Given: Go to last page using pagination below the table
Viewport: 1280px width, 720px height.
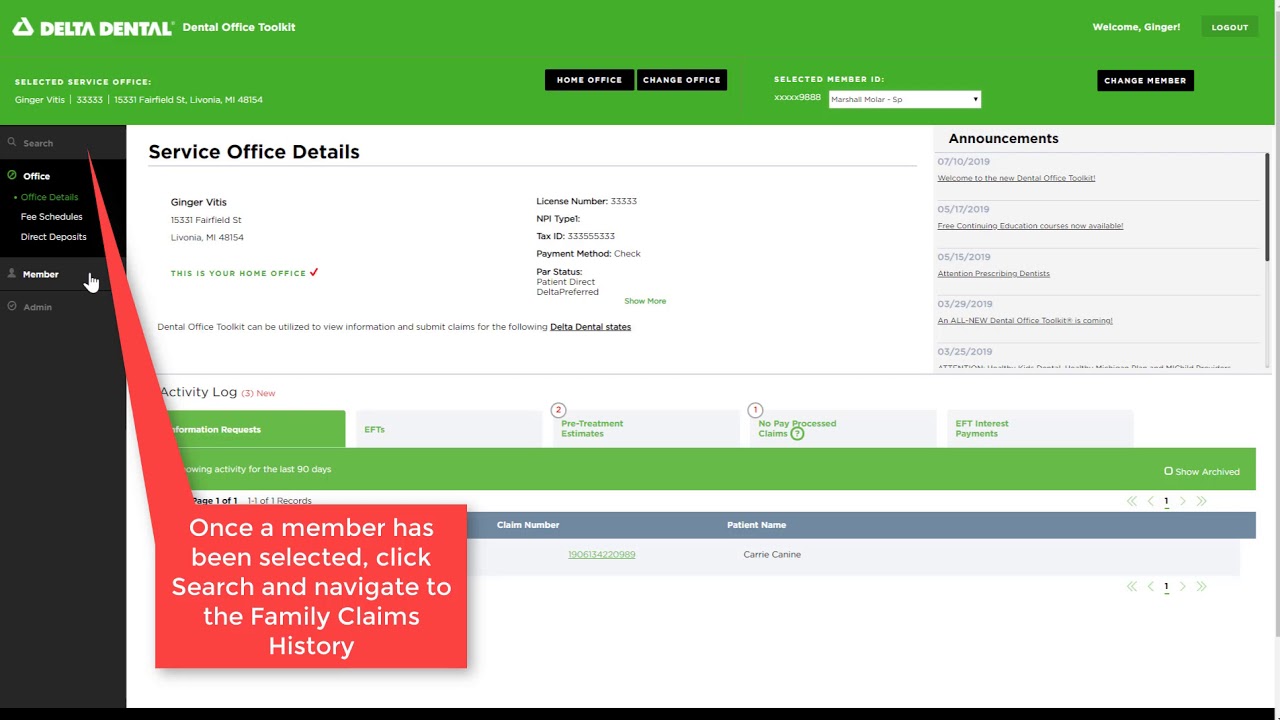Looking at the screenshot, I should (x=1201, y=586).
